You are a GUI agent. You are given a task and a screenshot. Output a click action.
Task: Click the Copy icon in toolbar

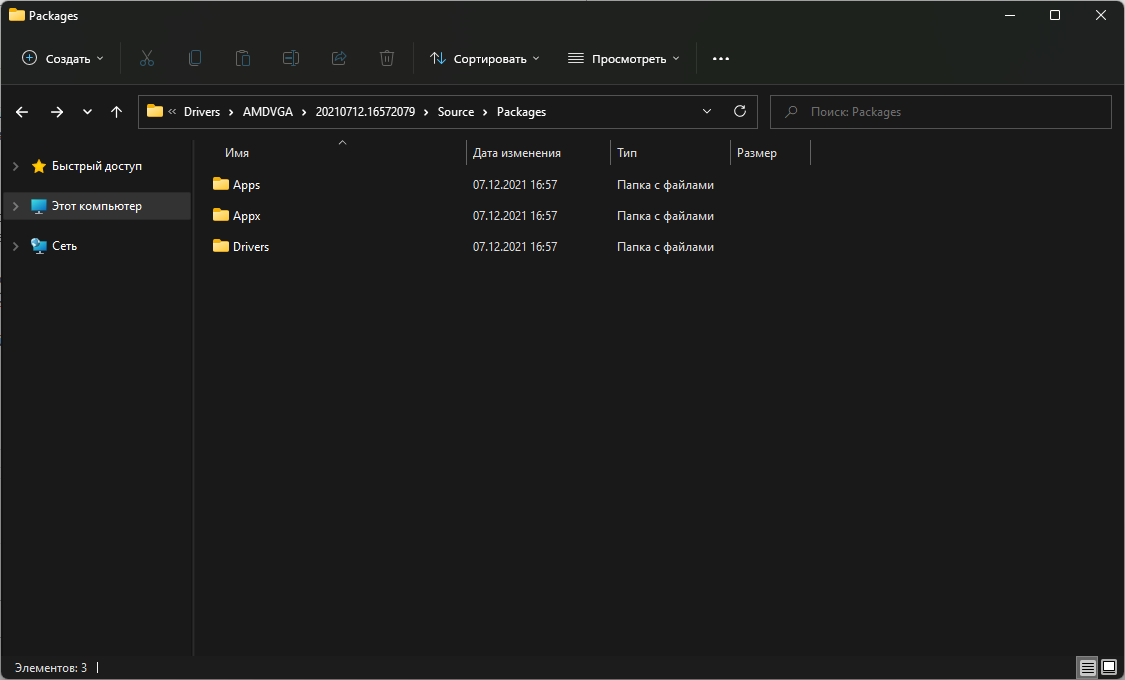pos(194,59)
